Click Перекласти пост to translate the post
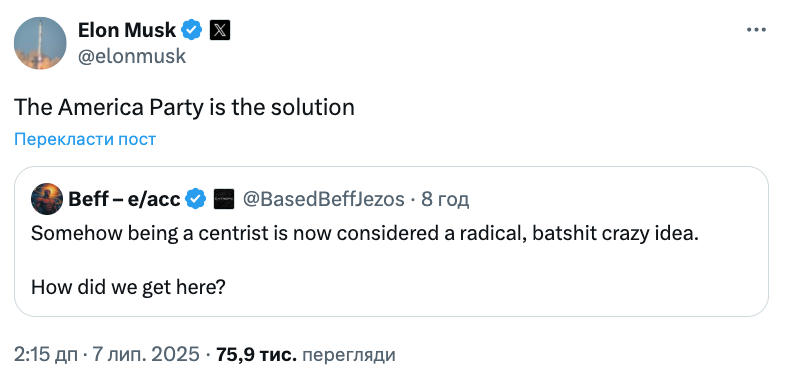 click(85, 139)
